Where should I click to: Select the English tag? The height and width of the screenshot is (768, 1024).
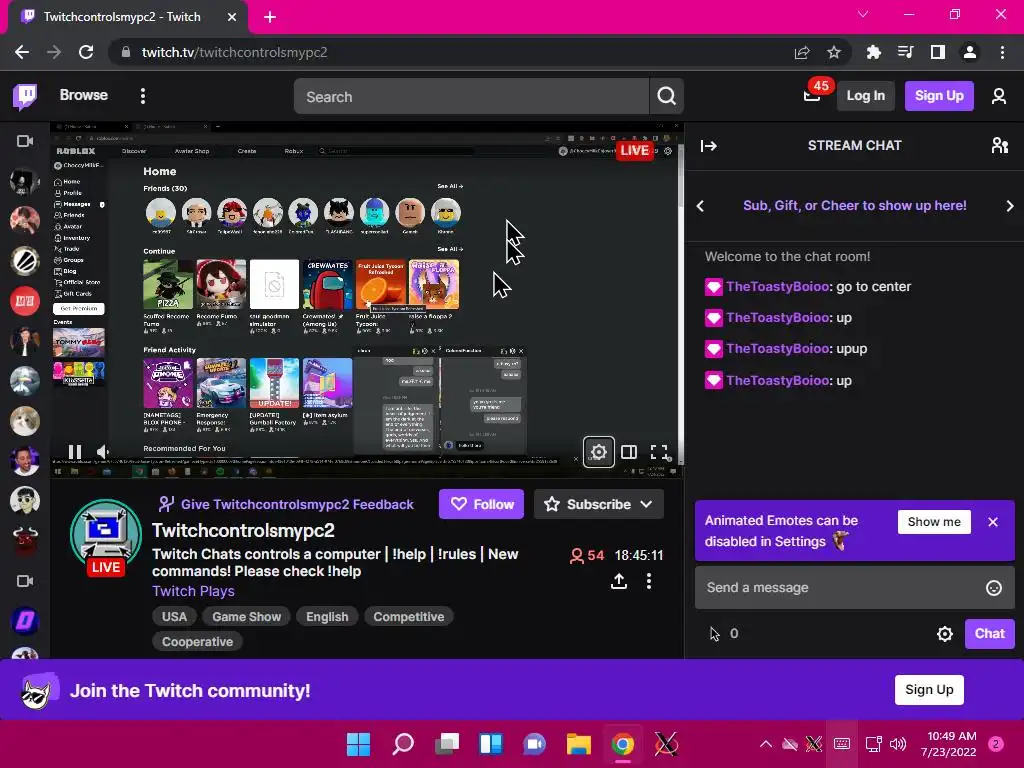pos(327,616)
